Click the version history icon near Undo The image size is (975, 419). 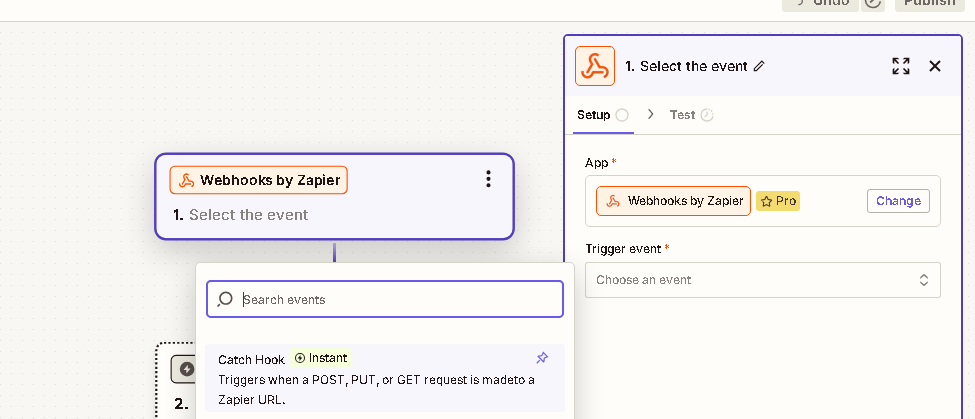click(874, 3)
